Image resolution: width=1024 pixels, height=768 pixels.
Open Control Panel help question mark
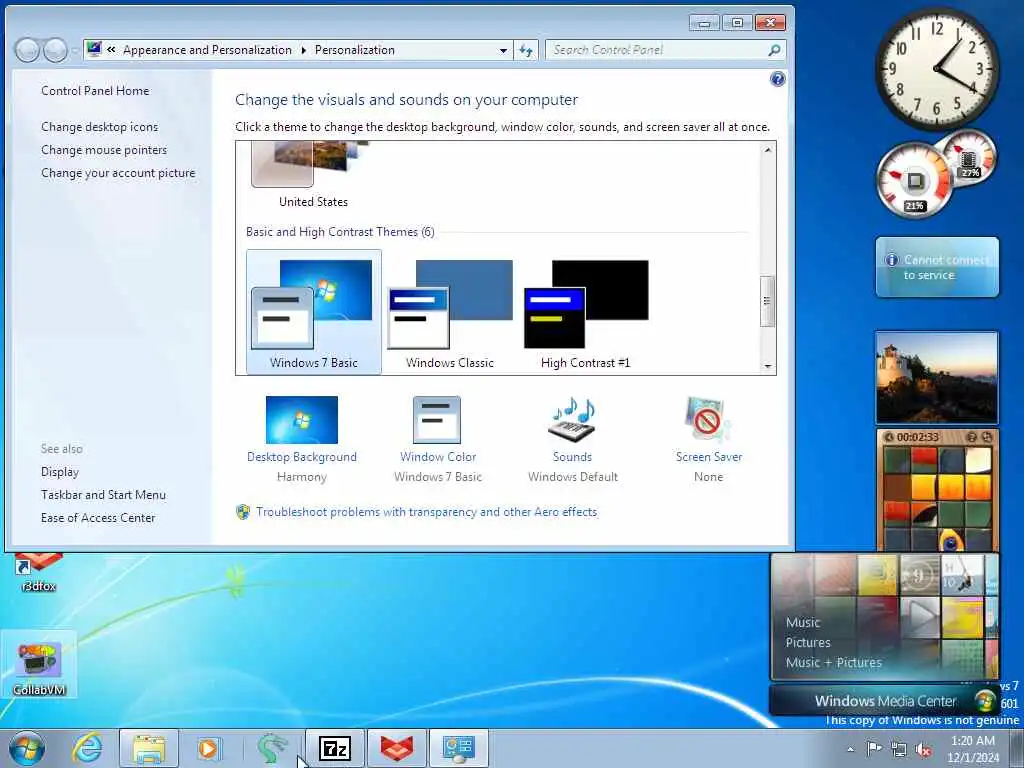(x=777, y=80)
